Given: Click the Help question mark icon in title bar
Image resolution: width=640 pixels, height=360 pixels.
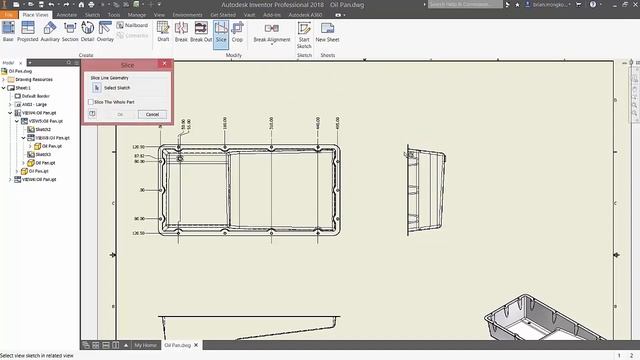Looking at the screenshot, I should (593, 4).
